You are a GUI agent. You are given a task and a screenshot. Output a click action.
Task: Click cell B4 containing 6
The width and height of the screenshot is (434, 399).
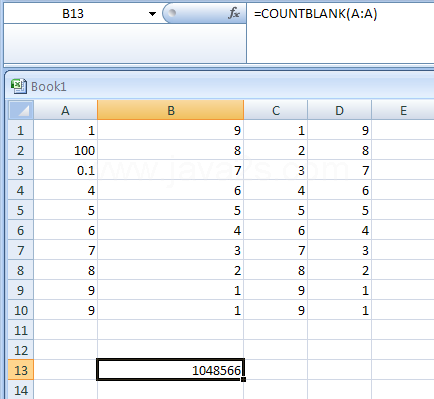pyautogui.click(x=171, y=190)
